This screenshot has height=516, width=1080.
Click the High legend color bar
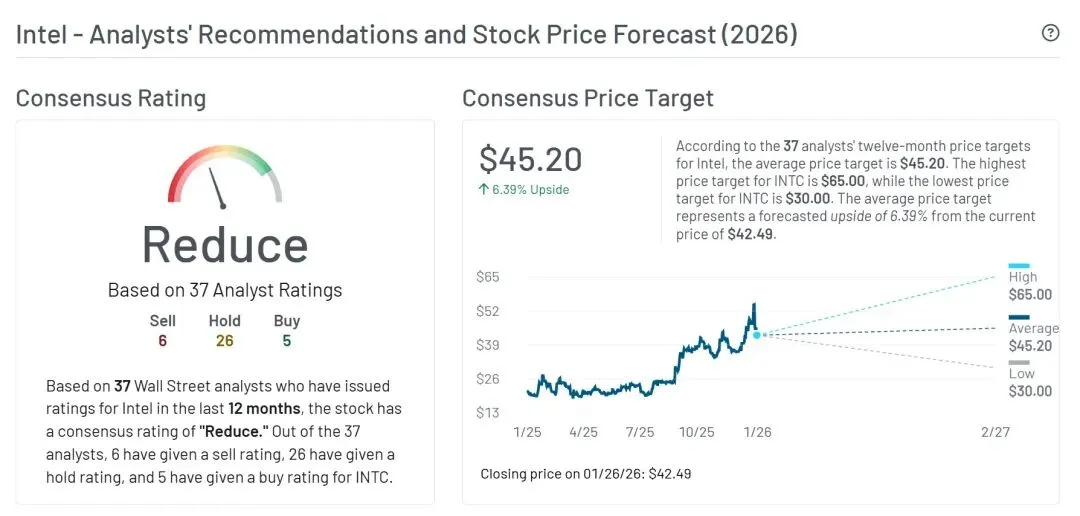1019,266
